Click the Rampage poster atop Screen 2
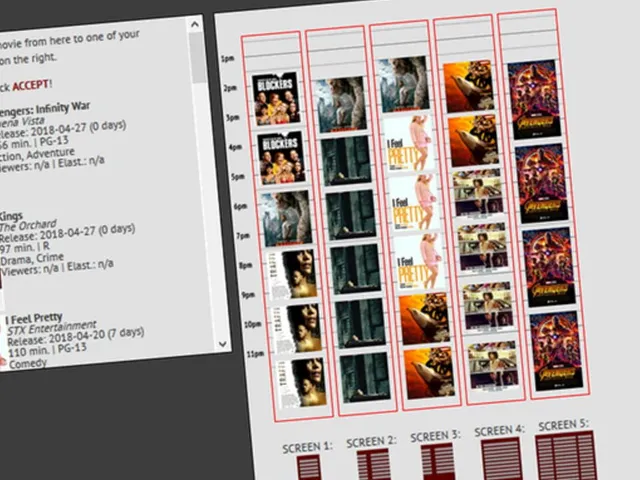 click(x=340, y=104)
